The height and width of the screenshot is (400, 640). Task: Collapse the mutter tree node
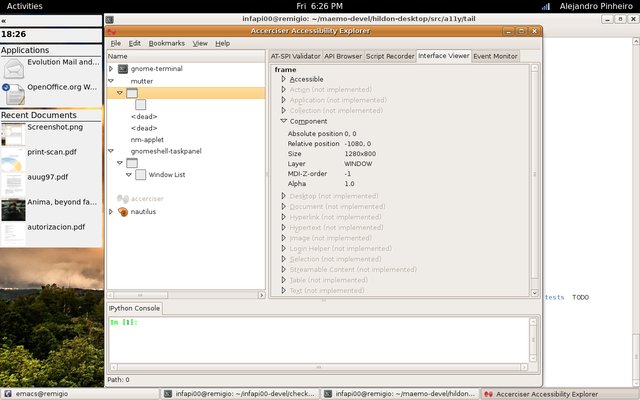(x=111, y=81)
